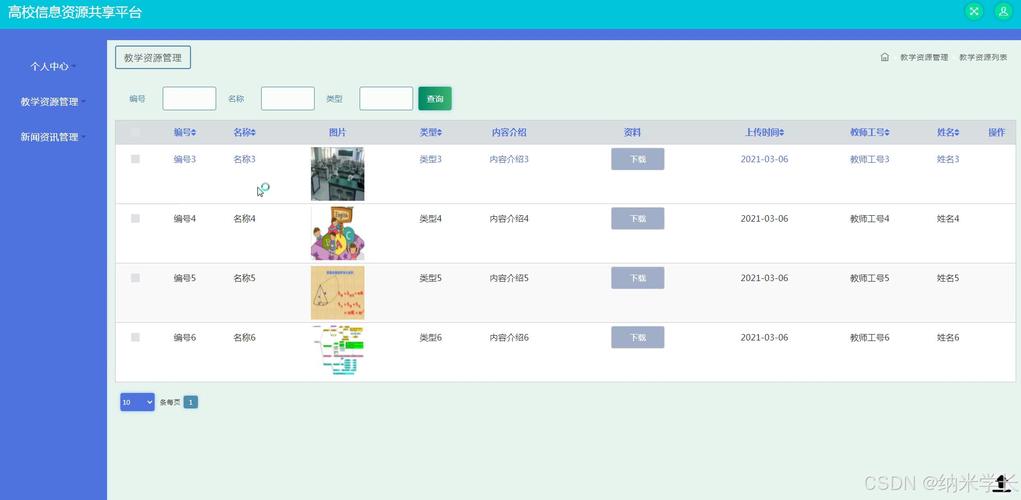Viewport: 1021px width, 500px height.
Task: Click the scroll-to-top arrow icon
Action: tap(1003, 482)
